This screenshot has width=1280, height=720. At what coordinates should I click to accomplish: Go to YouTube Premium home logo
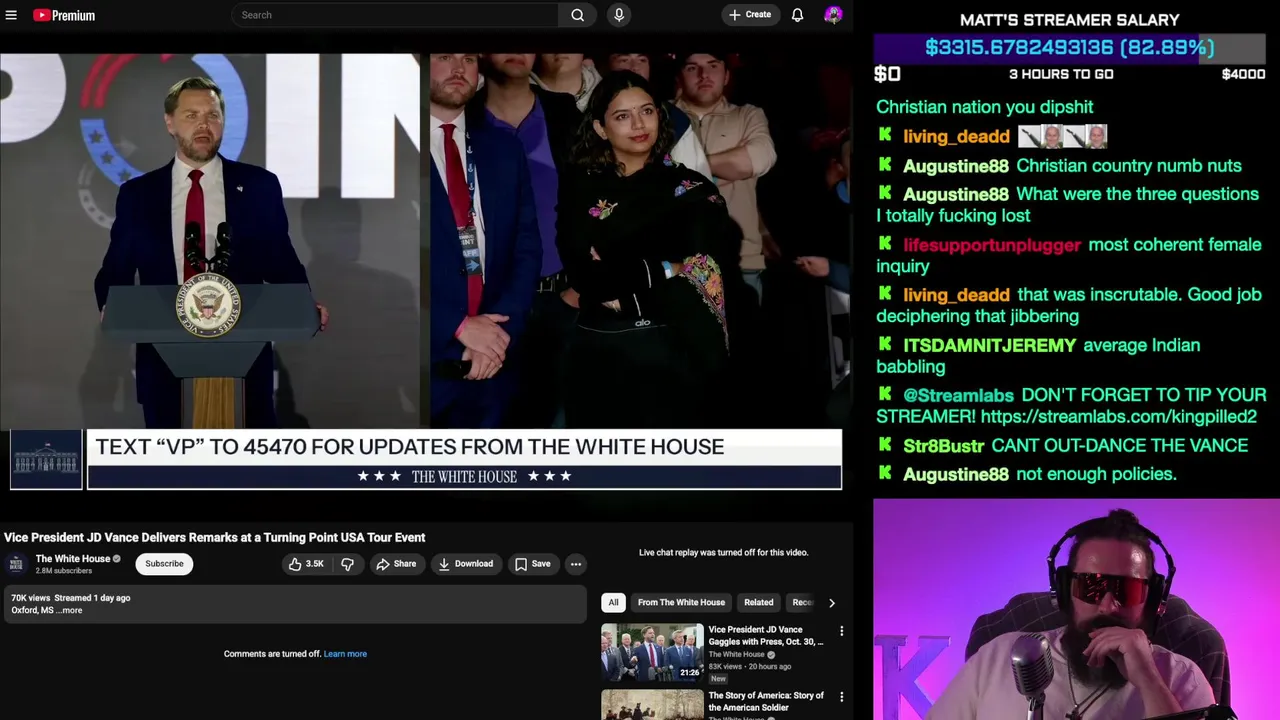[x=64, y=15]
